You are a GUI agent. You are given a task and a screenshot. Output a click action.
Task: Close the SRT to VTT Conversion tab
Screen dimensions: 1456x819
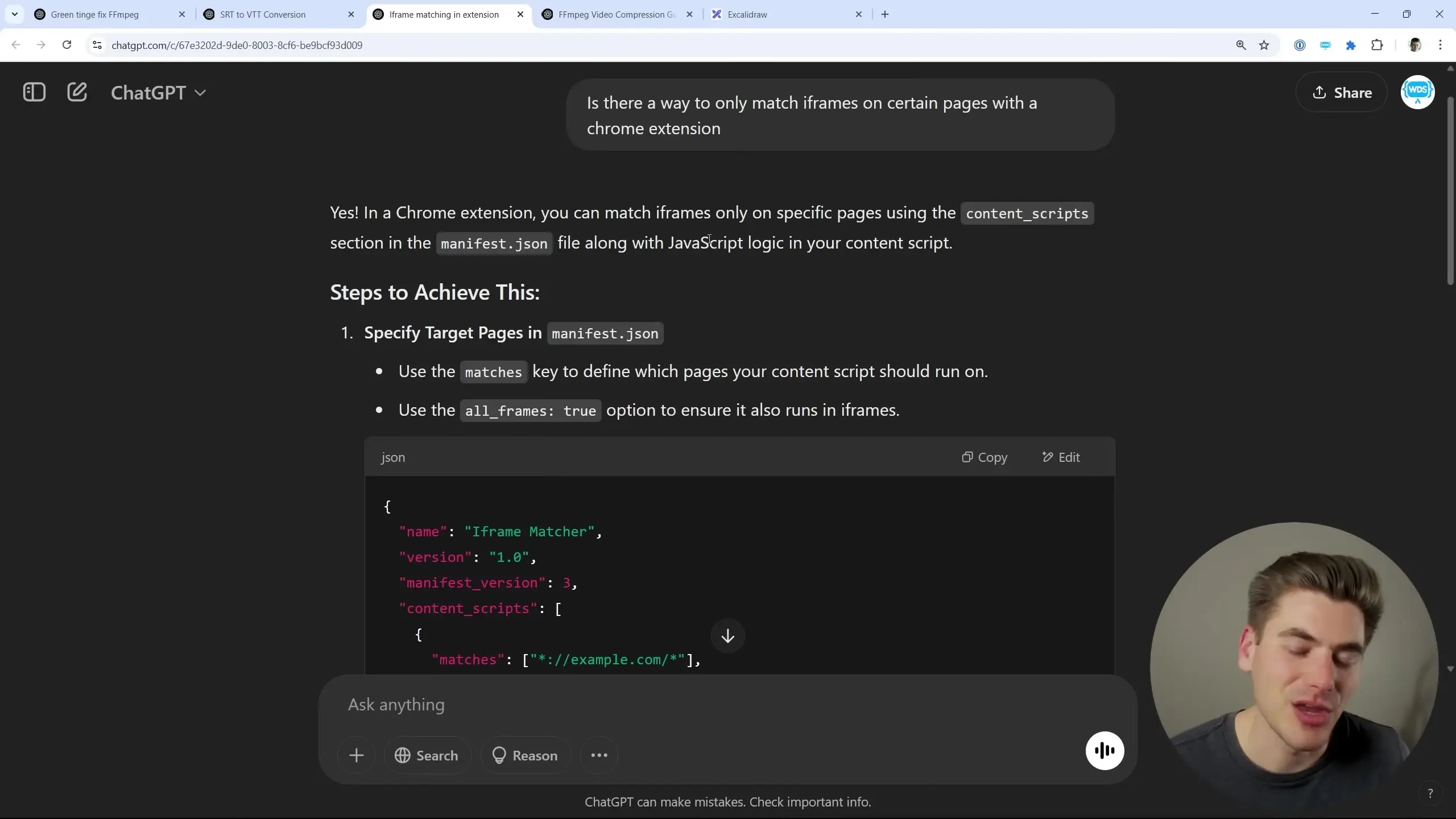351,14
